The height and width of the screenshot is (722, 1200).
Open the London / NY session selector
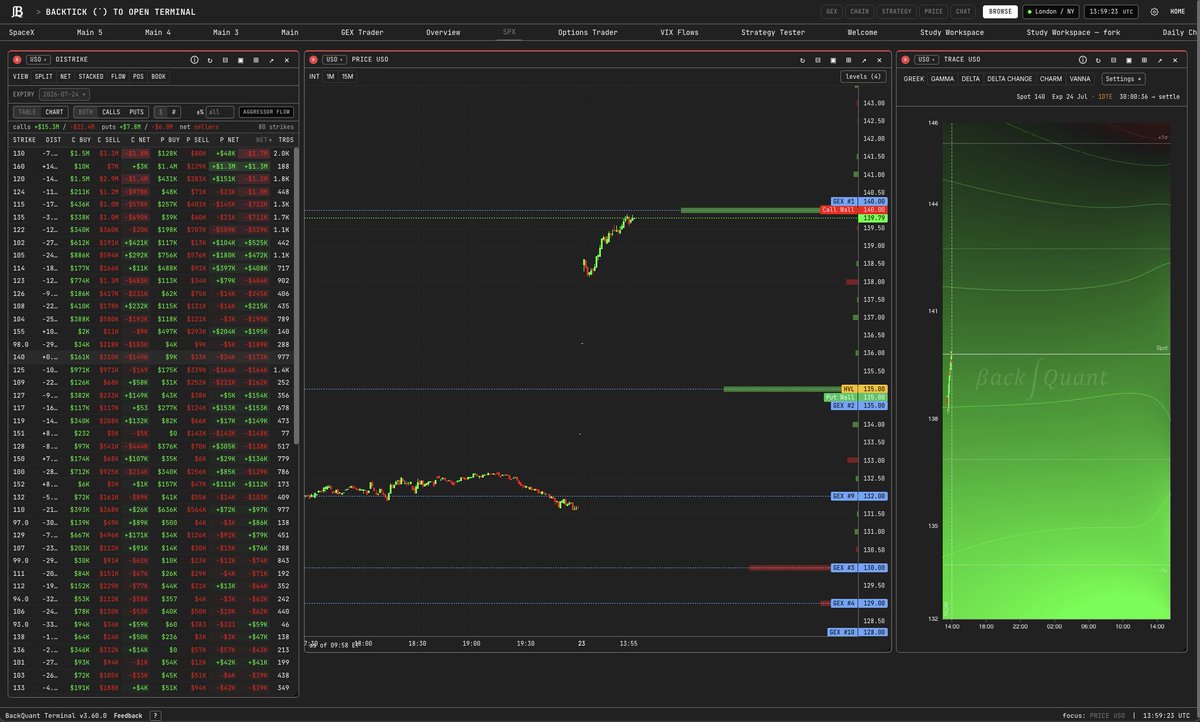(x=1051, y=12)
